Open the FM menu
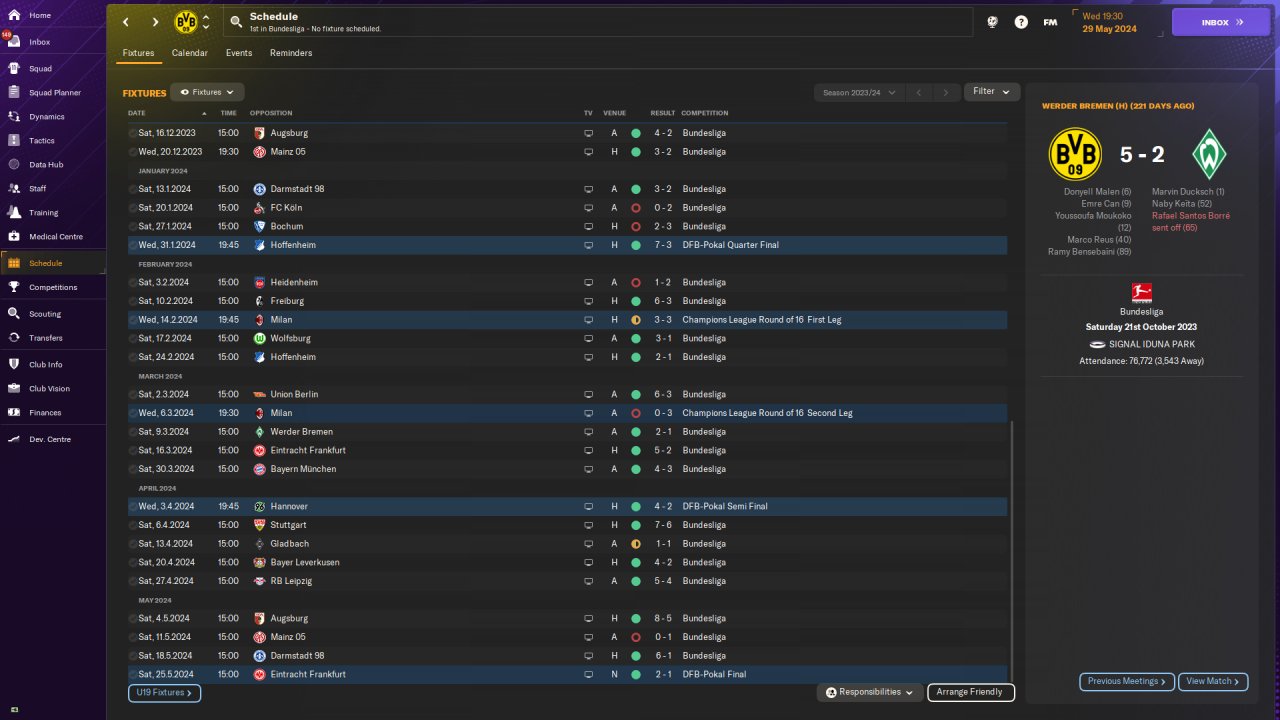 point(1050,22)
